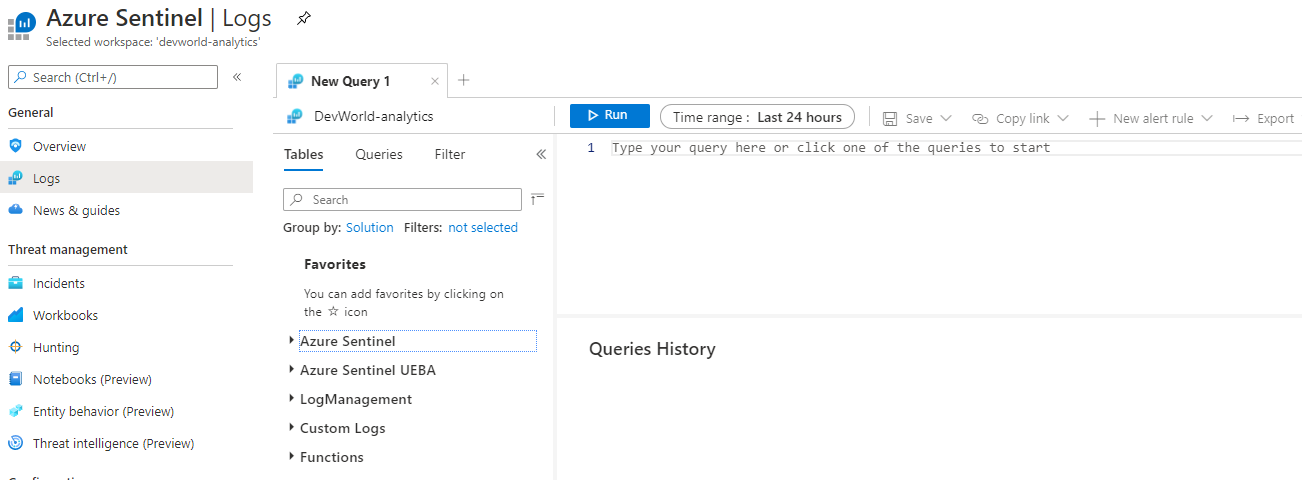Pin the Azure Sentinel Logs blade

click(x=304, y=18)
